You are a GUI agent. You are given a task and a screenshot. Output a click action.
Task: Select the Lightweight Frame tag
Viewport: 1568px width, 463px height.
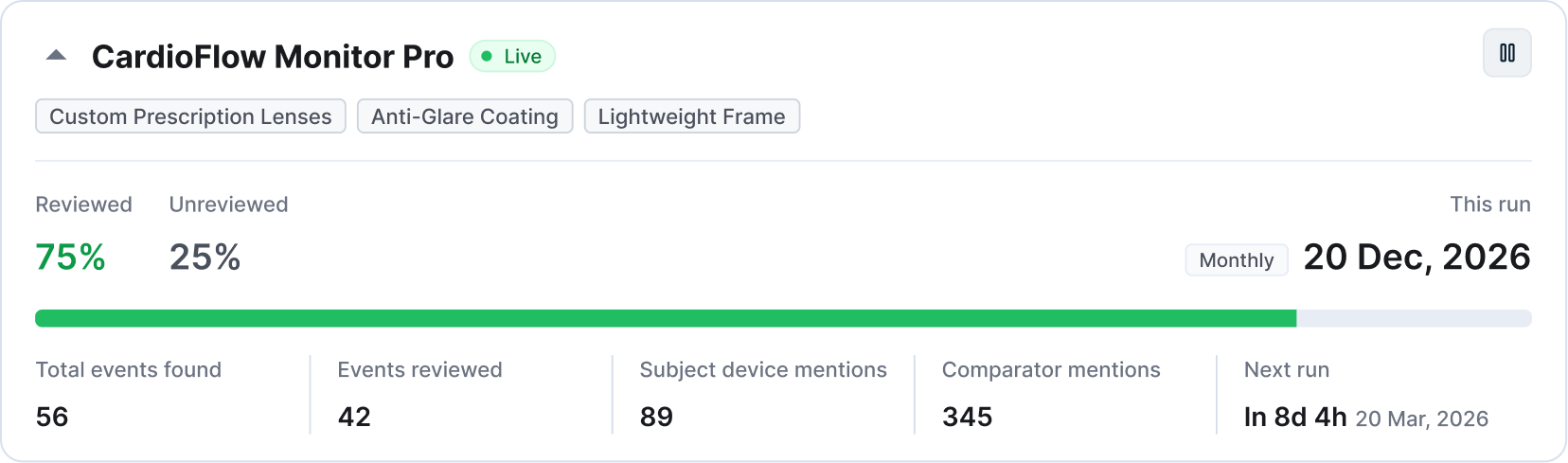[692, 116]
